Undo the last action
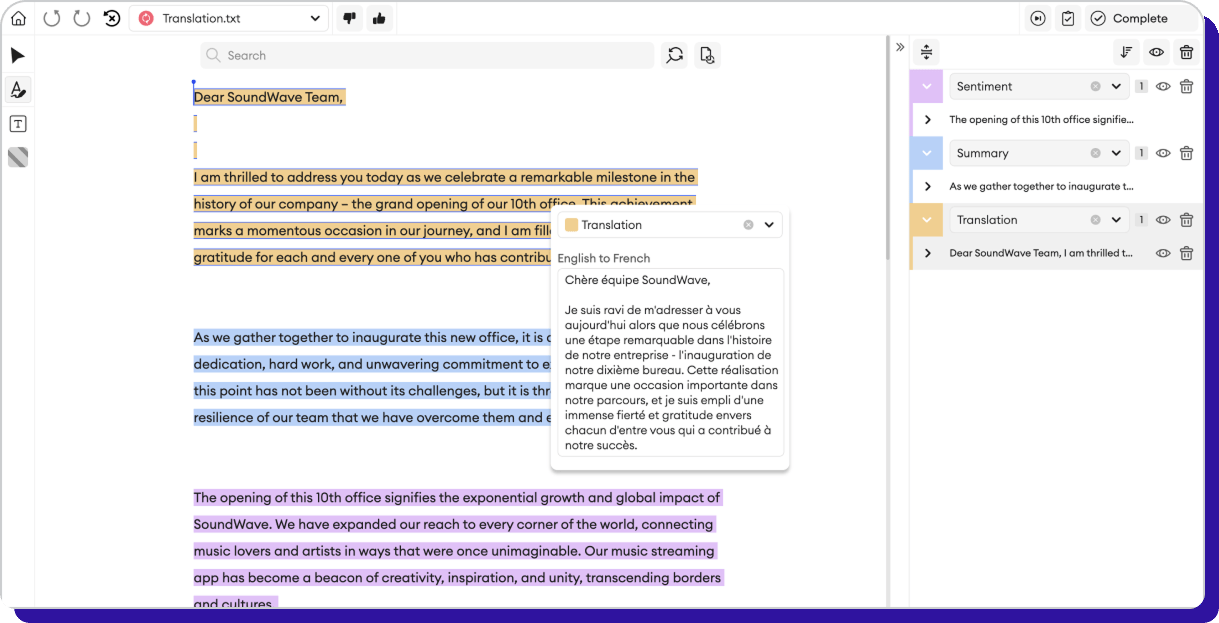This screenshot has height=623, width=1219. tap(52, 18)
